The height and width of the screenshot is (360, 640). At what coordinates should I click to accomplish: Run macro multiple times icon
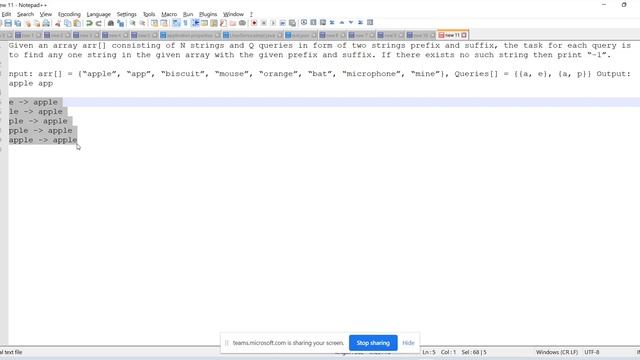coord(282,23)
